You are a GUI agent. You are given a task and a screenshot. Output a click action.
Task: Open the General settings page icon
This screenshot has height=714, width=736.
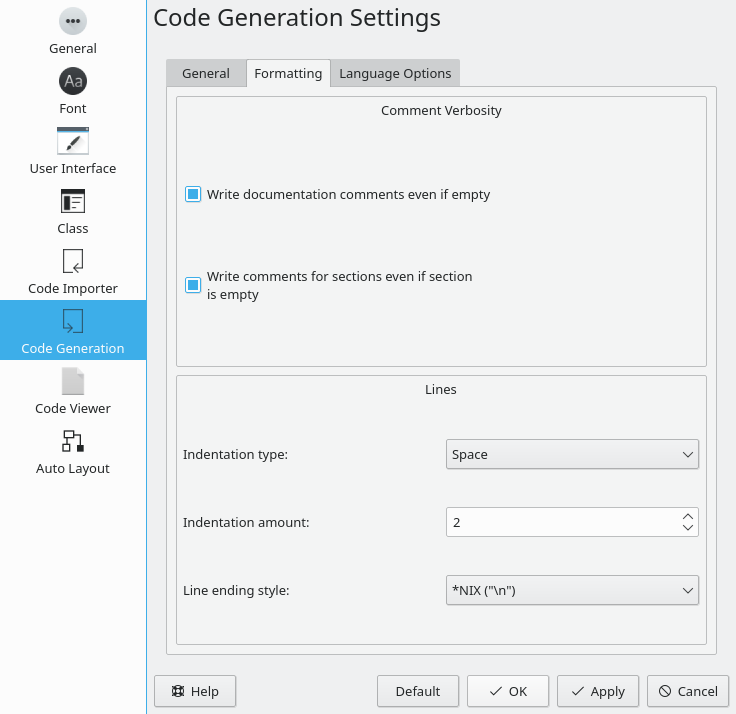[73, 21]
